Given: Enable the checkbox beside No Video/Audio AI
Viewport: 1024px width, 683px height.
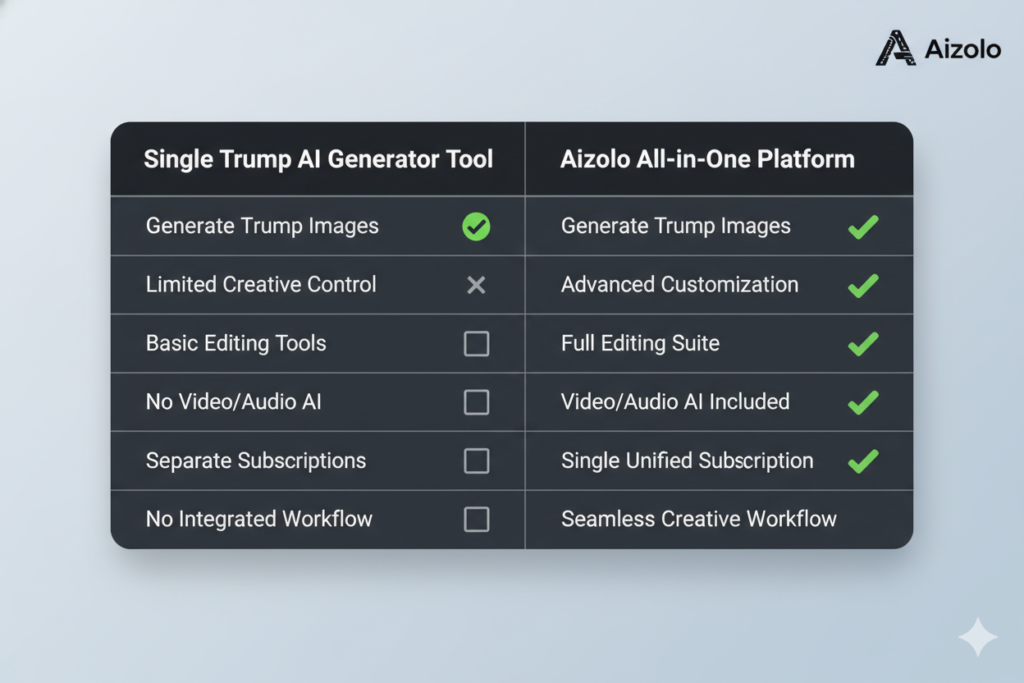Looking at the screenshot, I should 476,402.
